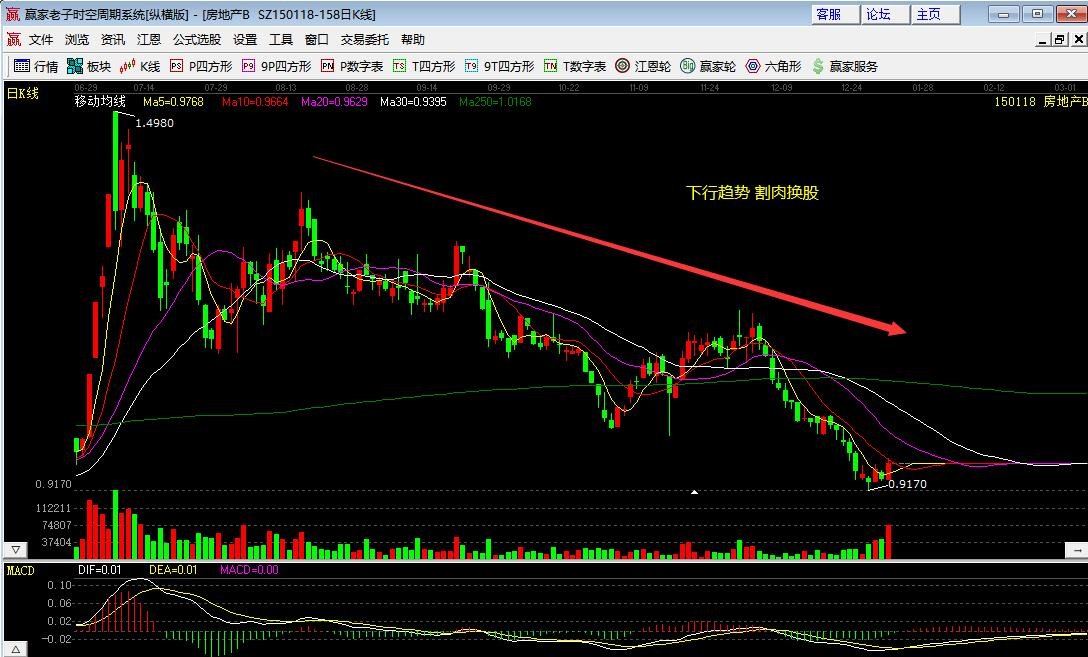Click the 07-14 date on time axis
This screenshot has height=657, width=1088.
point(144,88)
